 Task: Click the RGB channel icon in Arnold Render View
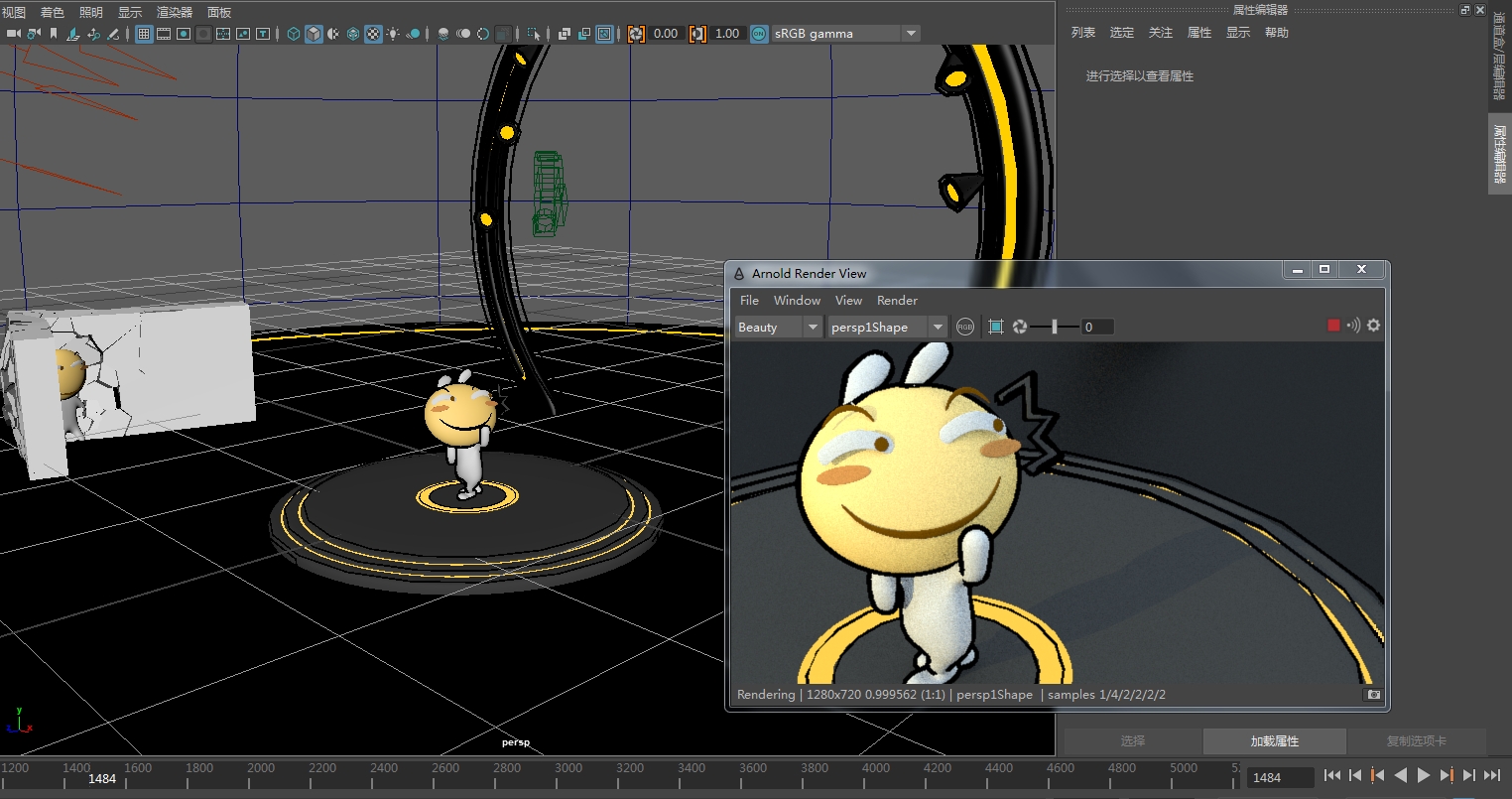965,327
